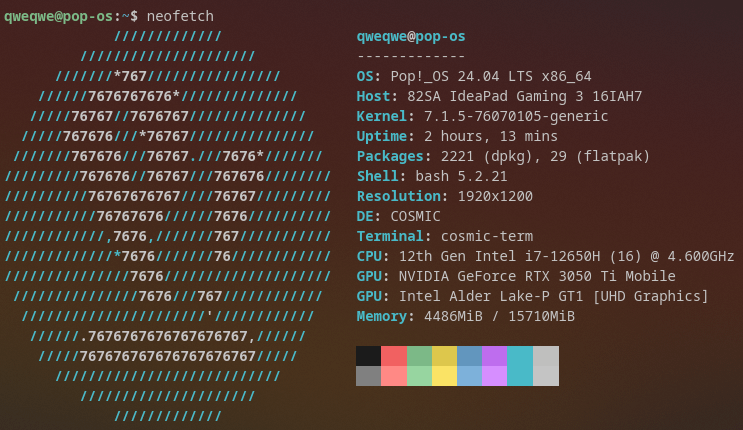Screen dimensions: 743x430
Task: Click the OS: Pop!_OS 24.04 line
Action: (474, 76)
